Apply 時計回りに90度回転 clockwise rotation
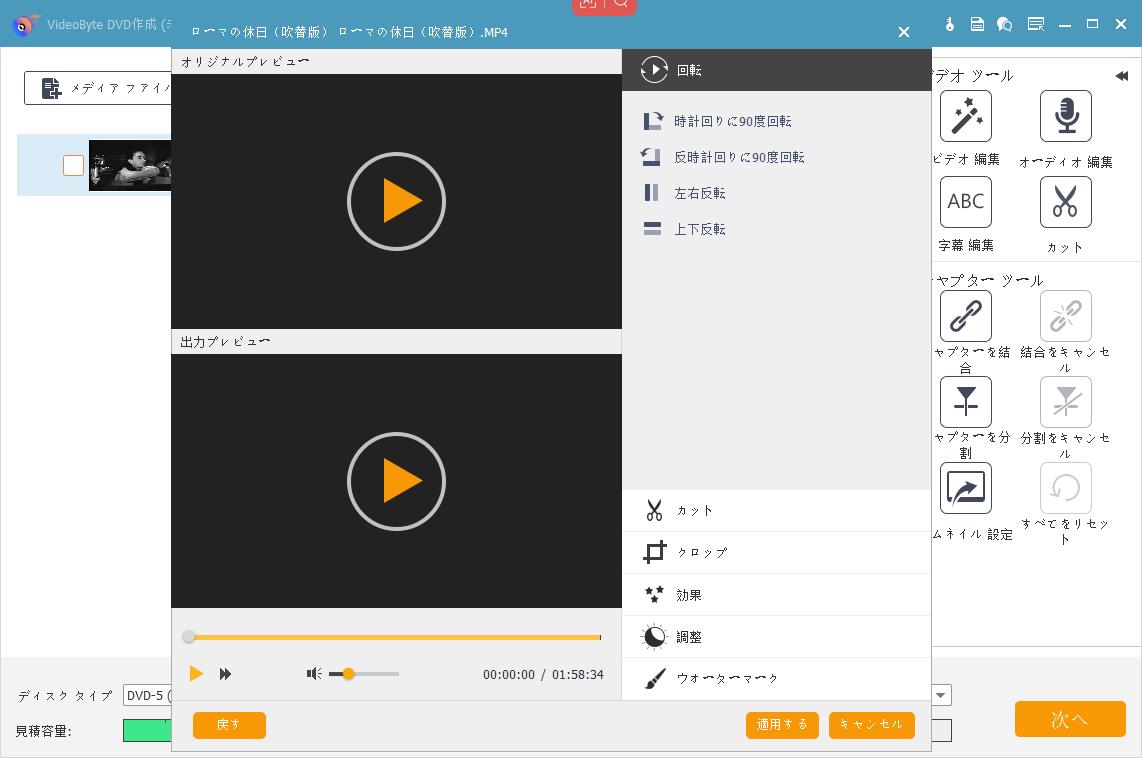The height and width of the screenshot is (758, 1142). tap(733, 121)
